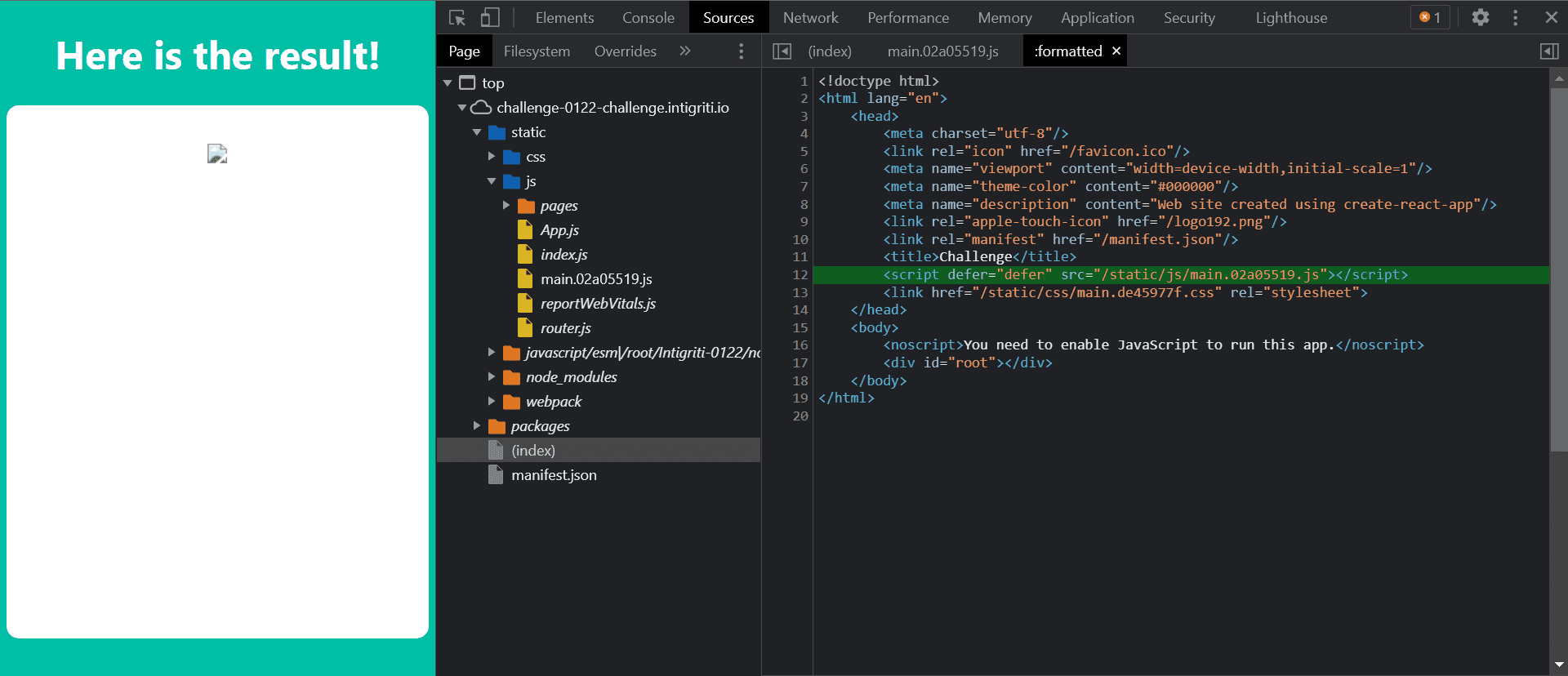Toggle the debugger sidebar pane

(x=1548, y=51)
